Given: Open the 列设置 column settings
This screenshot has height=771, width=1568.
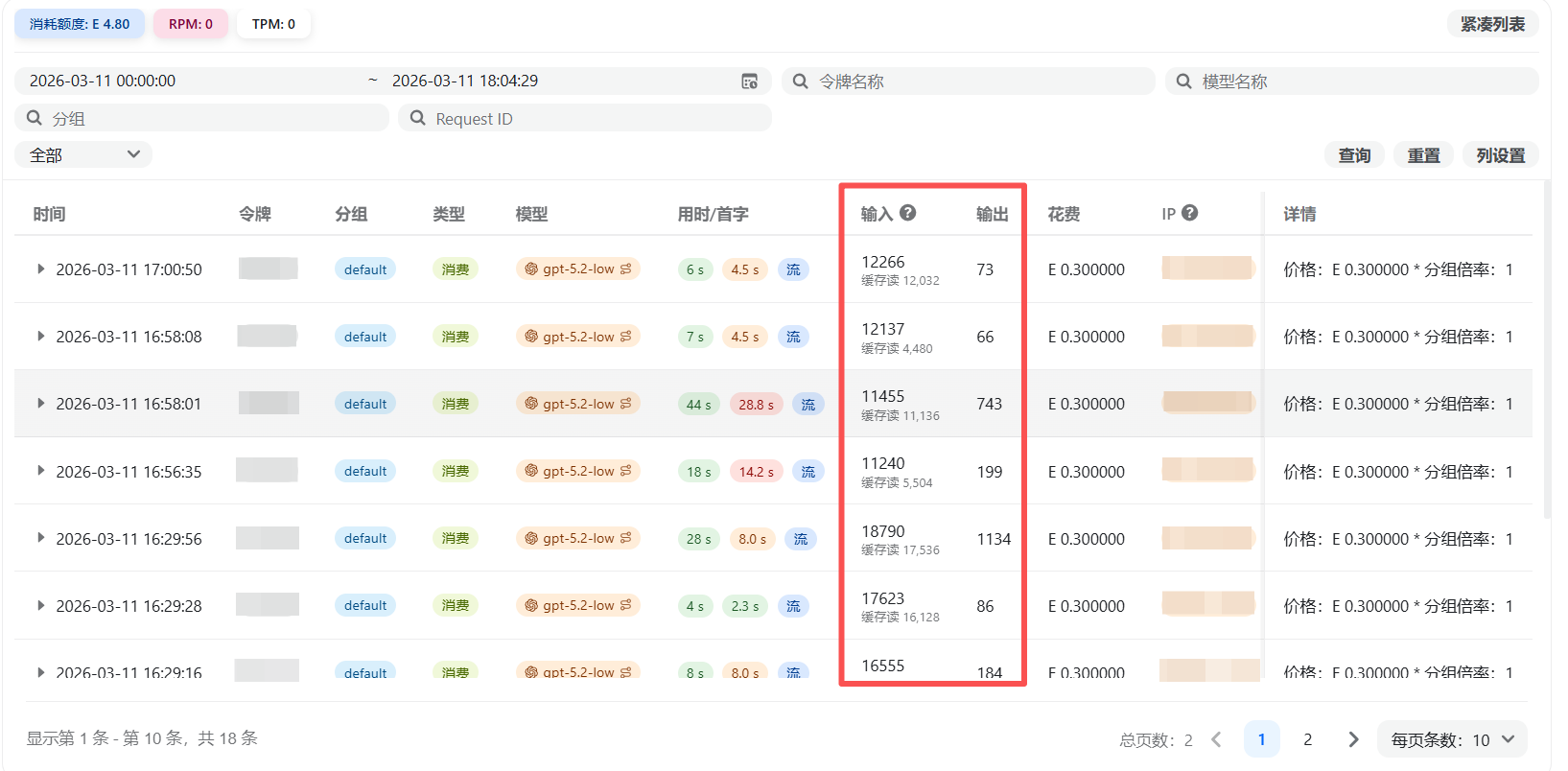Looking at the screenshot, I should coord(1500,155).
